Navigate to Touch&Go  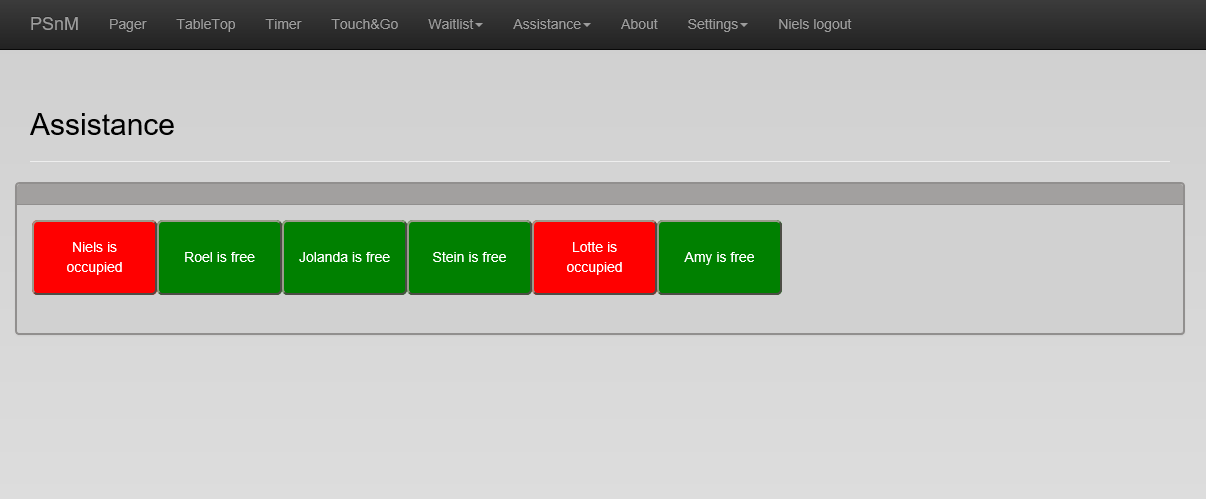tap(365, 24)
